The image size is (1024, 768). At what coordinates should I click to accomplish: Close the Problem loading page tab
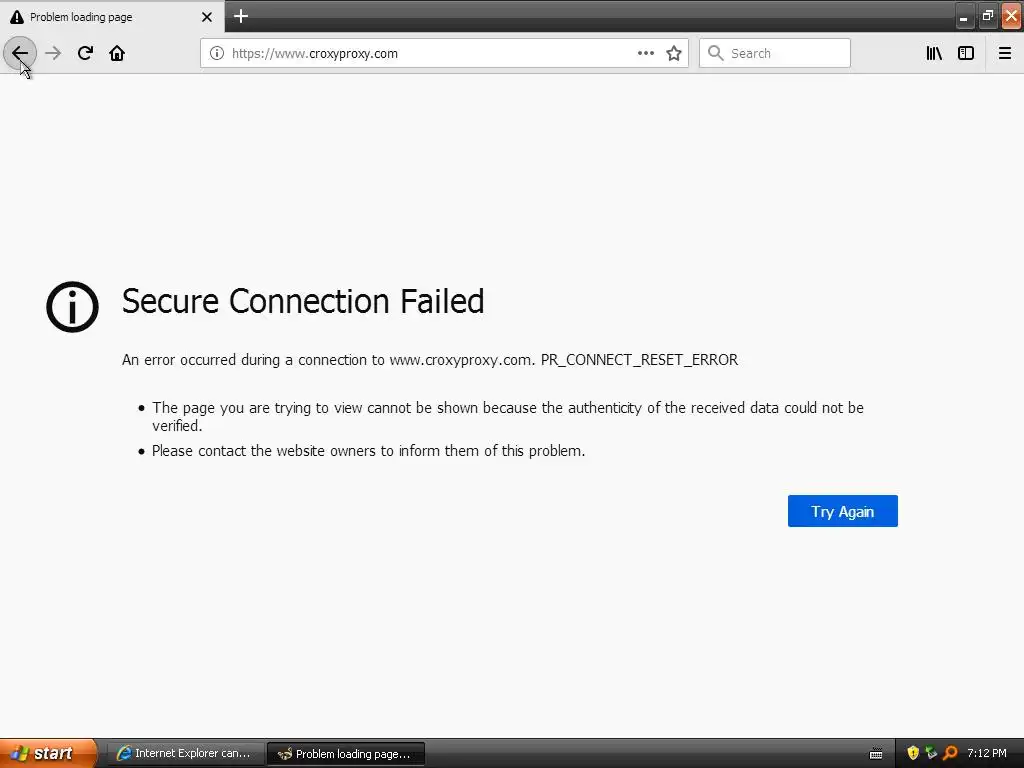(207, 17)
